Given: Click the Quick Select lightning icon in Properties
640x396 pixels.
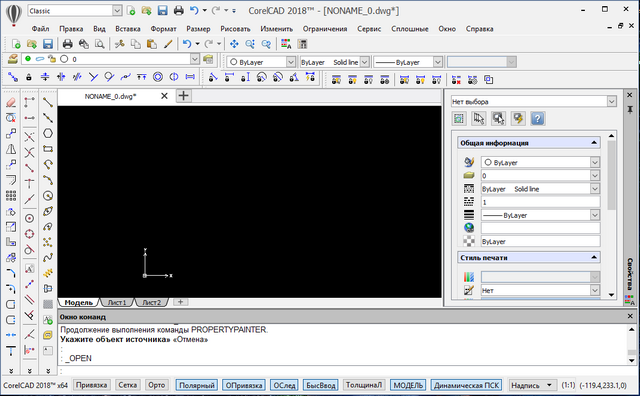Looking at the screenshot, I should pyautogui.click(x=518, y=118).
